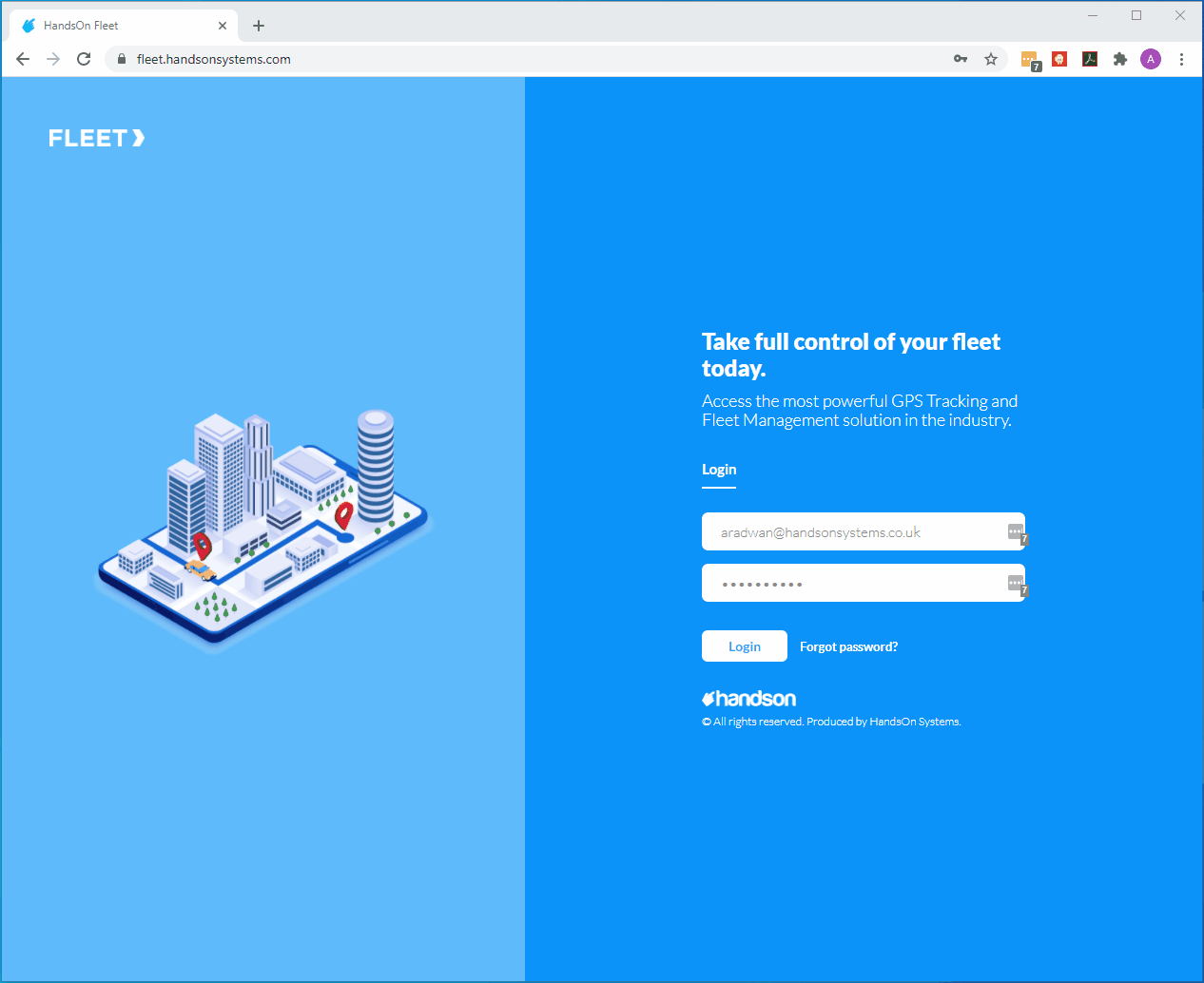1204x983 pixels.
Task: Click the address bar URL fleet.handsonsystems.com
Action: pyautogui.click(x=214, y=59)
